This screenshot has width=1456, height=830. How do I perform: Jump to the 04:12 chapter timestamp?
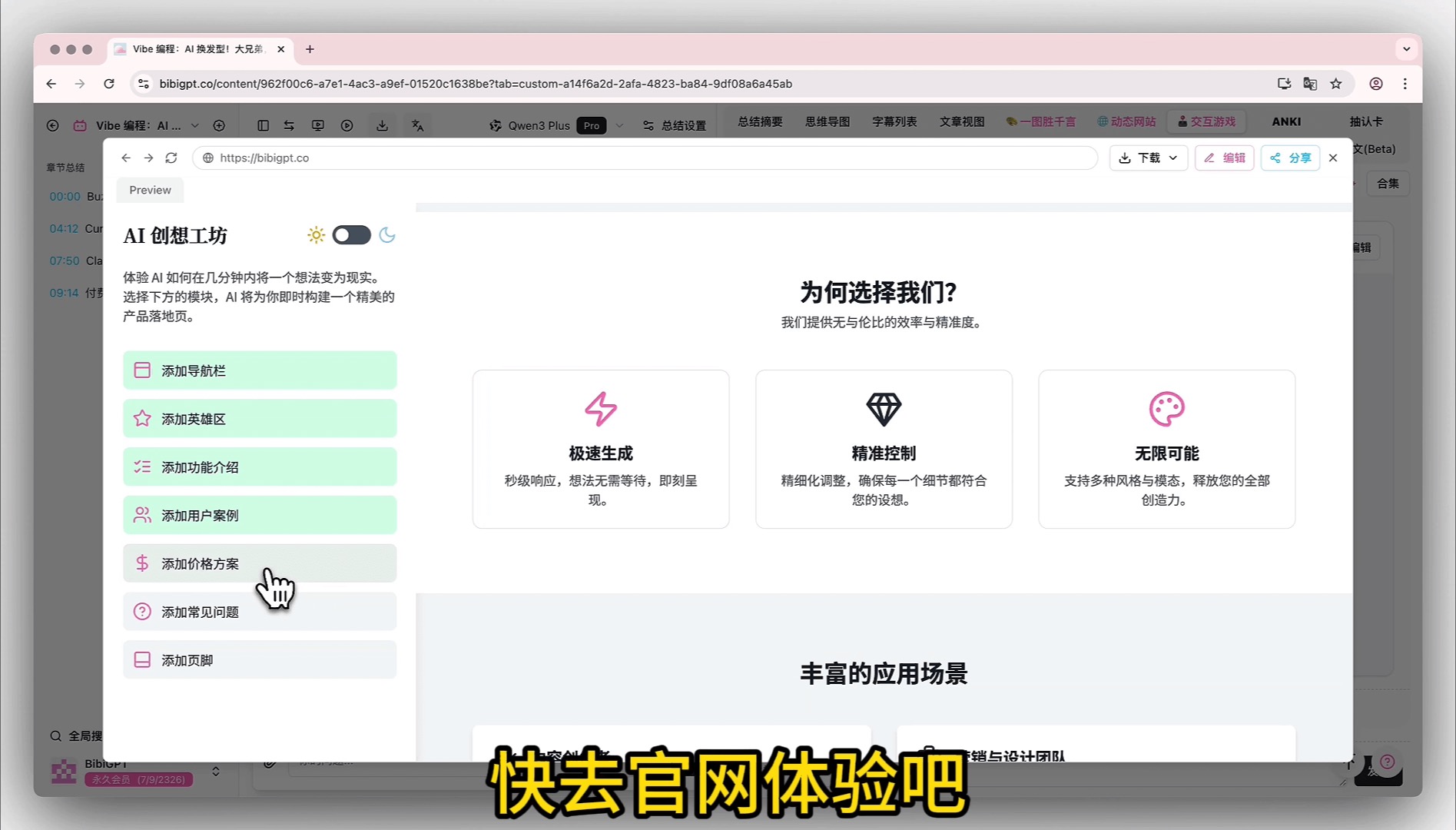[64, 228]
